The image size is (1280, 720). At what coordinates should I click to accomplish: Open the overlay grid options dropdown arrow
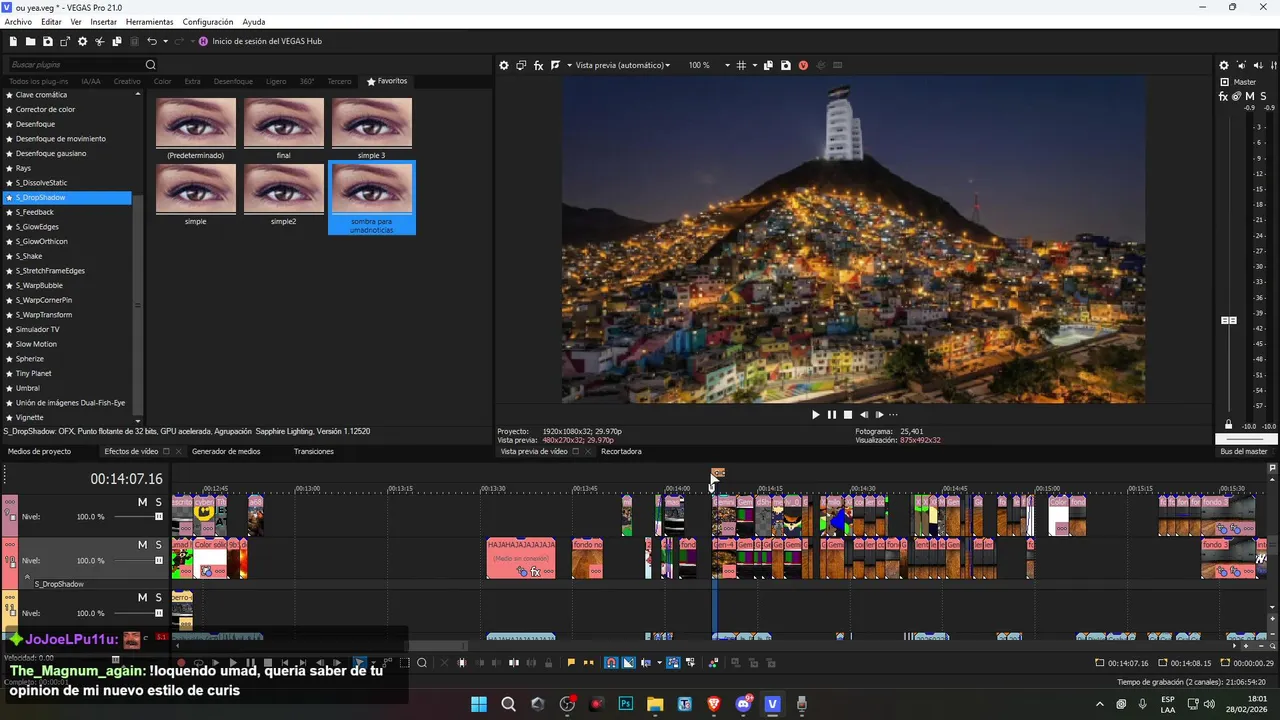753,66
